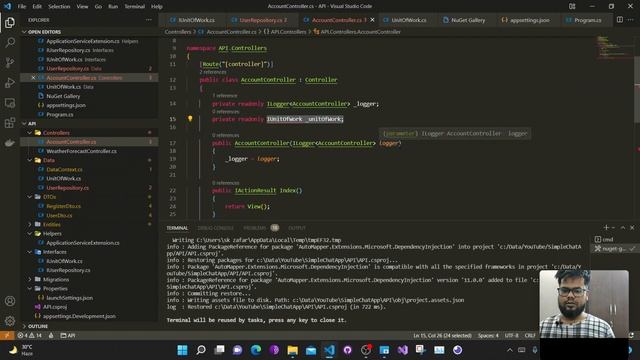Open the Selection menu
The width and height of the screenshot is (640, 360).
tap(59, 6)
